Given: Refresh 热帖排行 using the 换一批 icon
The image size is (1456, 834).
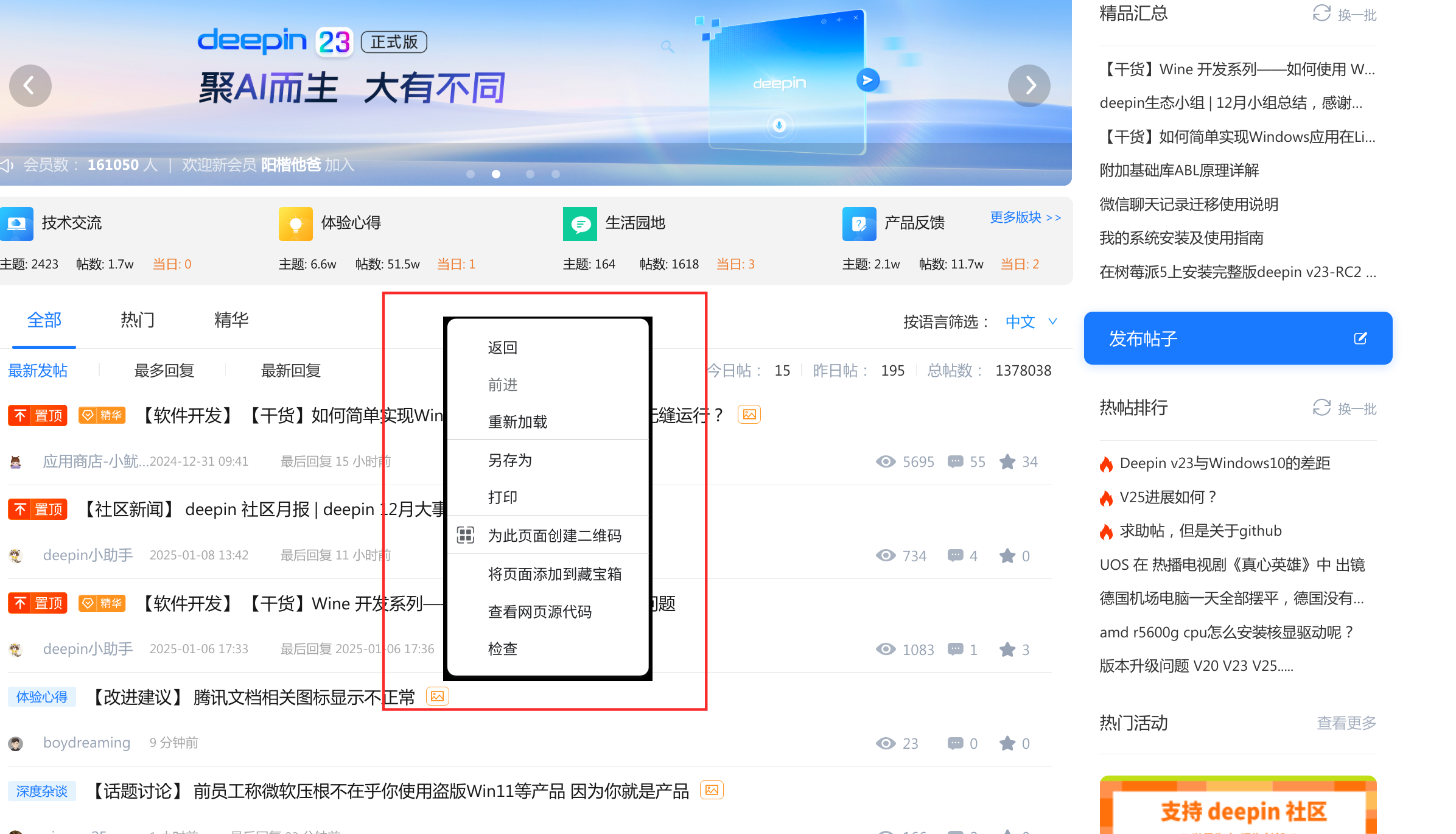Looking at the screenshot, I should [1320, 408].
